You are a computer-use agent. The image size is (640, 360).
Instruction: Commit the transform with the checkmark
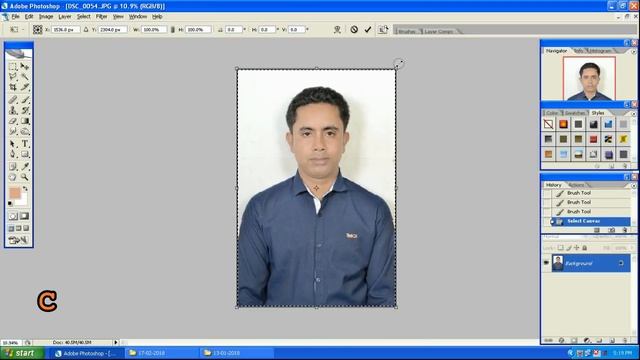click(368, 29)
